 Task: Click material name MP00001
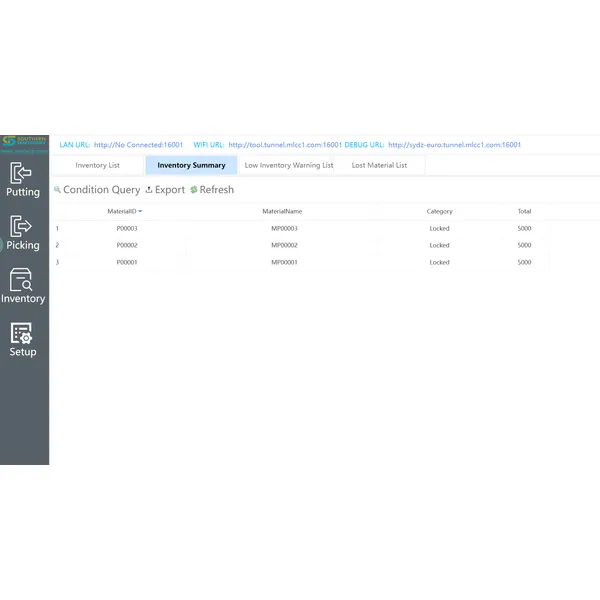[x=284, y=262]
